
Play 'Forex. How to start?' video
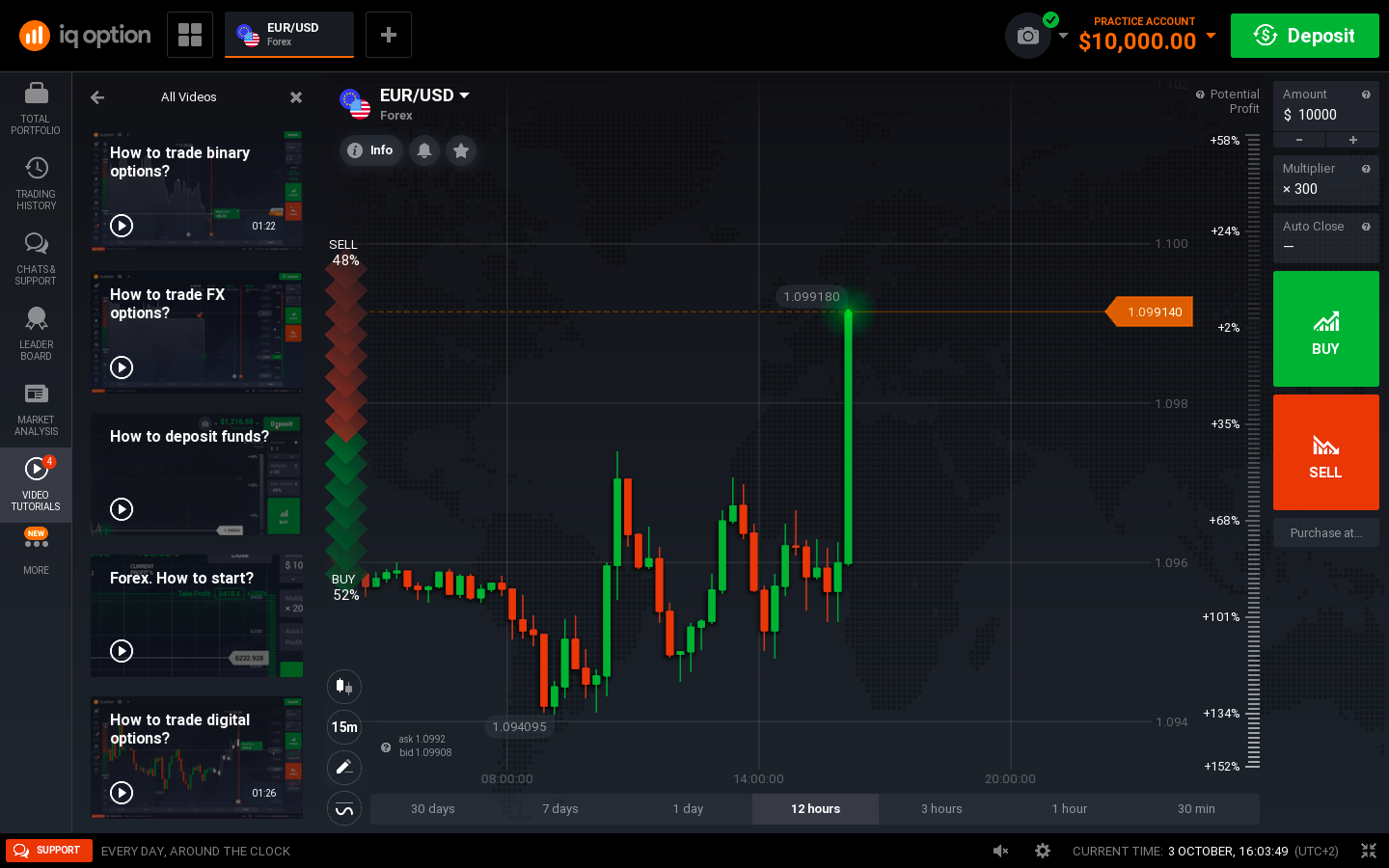tap(122, 651)
